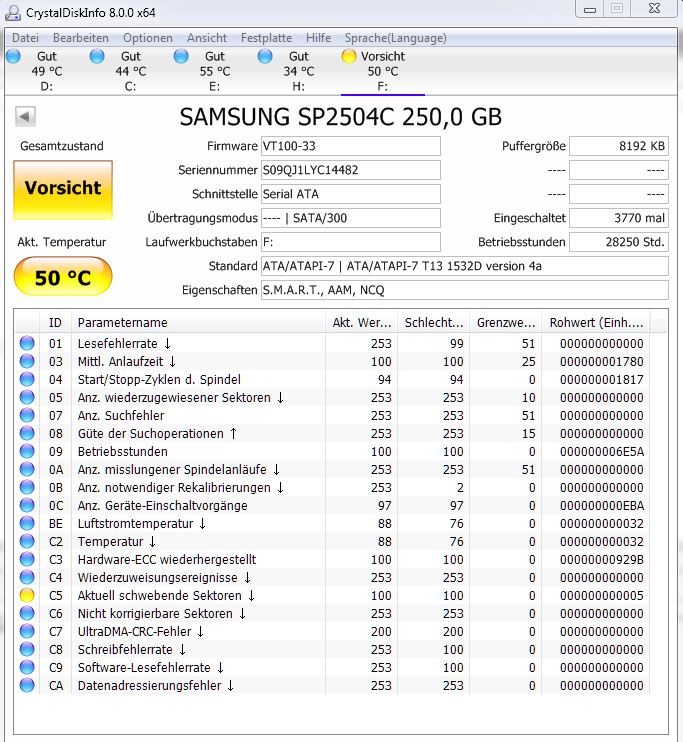
Task: Click the Laufwerkbuchstaben field F:
Action: point(351,242)
